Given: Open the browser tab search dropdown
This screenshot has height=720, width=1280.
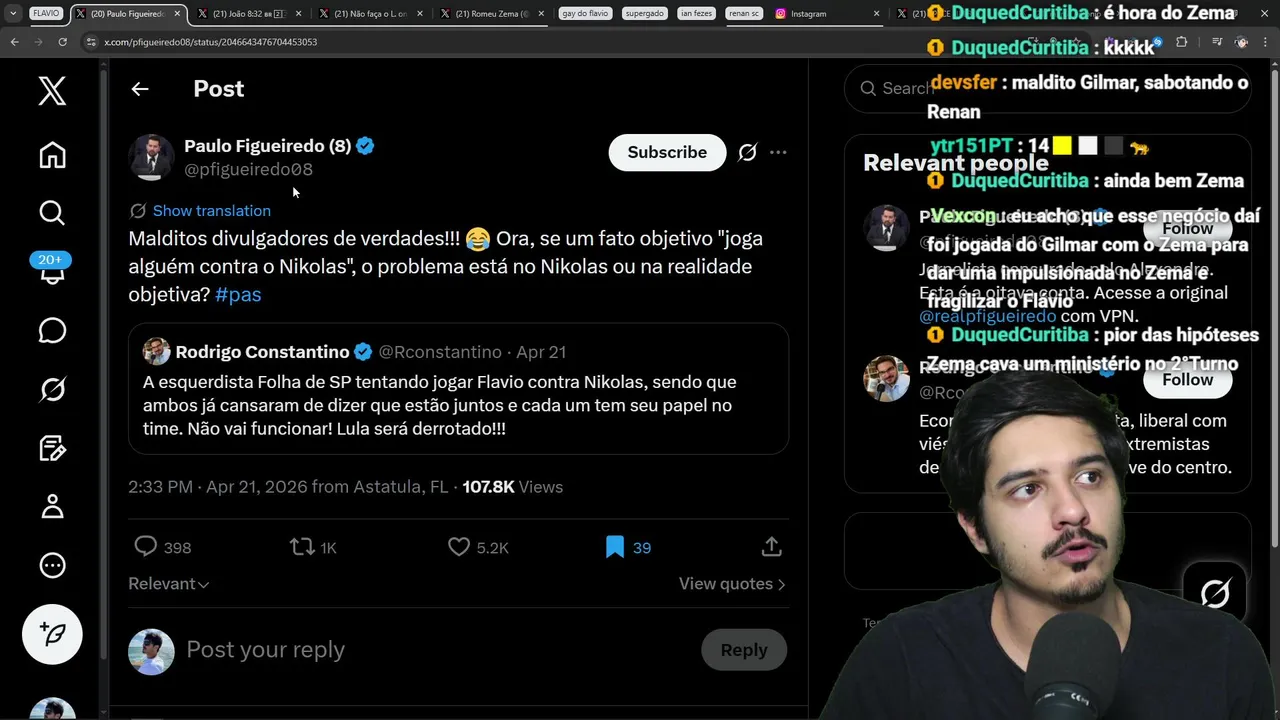Looking at the screenshot, I should pos(13,14).
